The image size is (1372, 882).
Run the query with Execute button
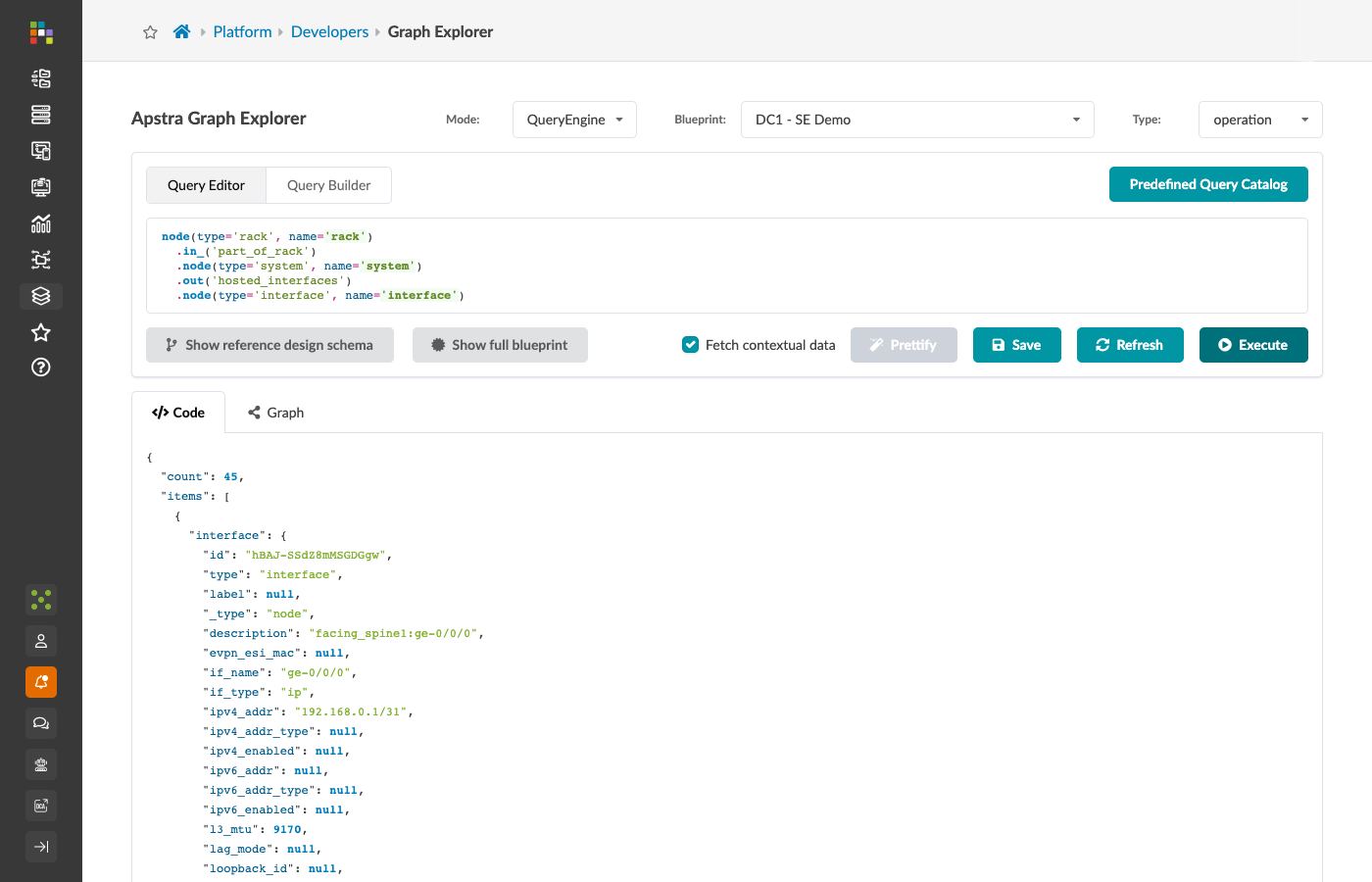[x=1253, y=345]
